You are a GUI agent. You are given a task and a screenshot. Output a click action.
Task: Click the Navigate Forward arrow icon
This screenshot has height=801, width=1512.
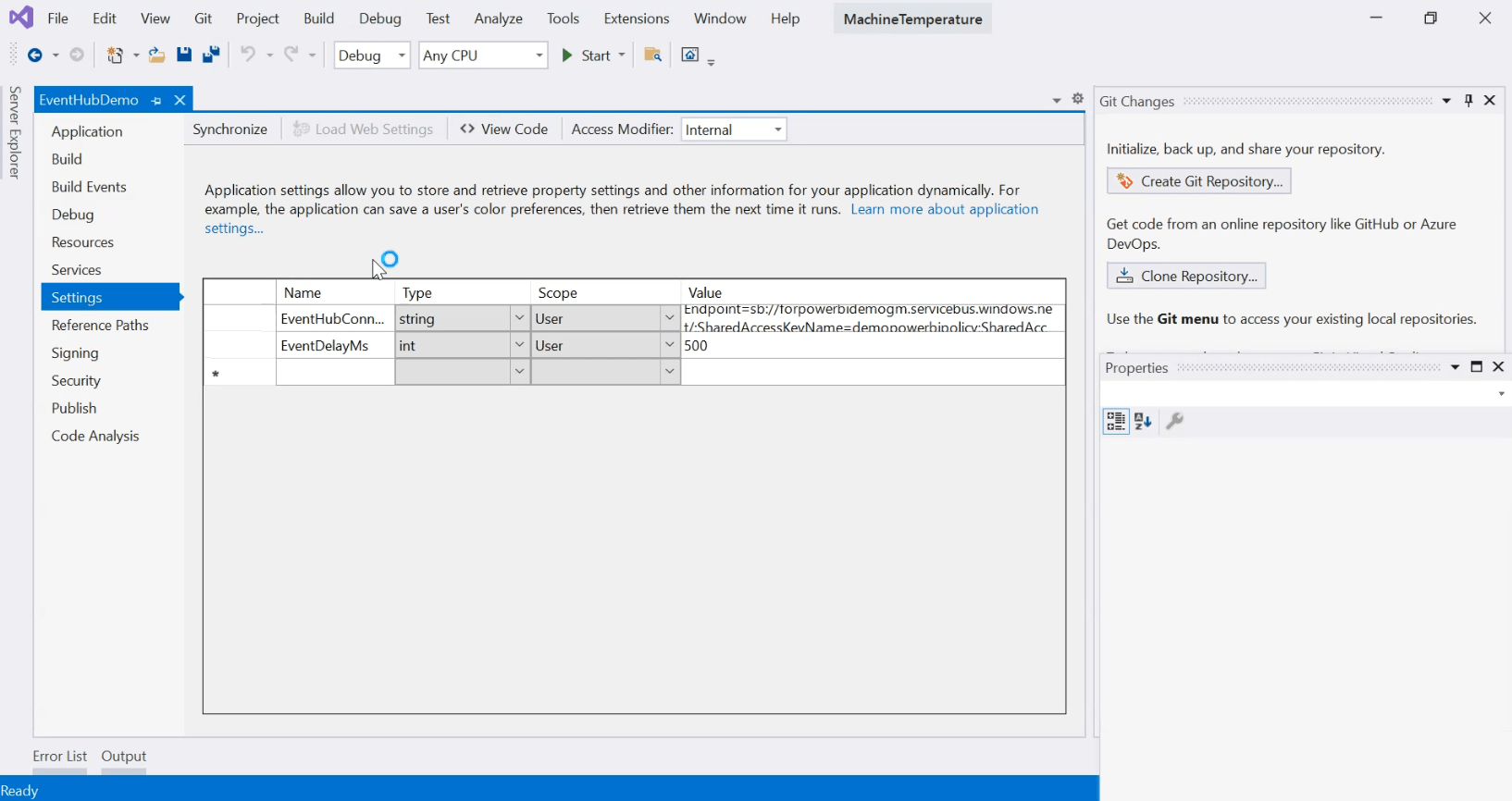[78, 55]
